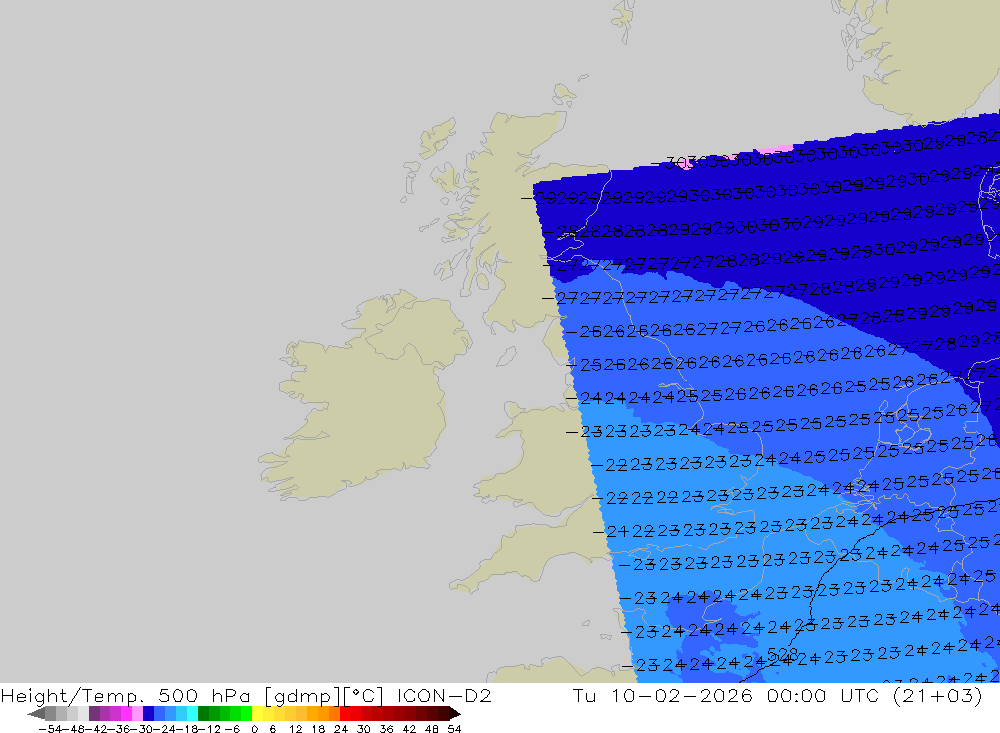
Task: Click the '10-02-2026' date text
Action: coord(682,695)
